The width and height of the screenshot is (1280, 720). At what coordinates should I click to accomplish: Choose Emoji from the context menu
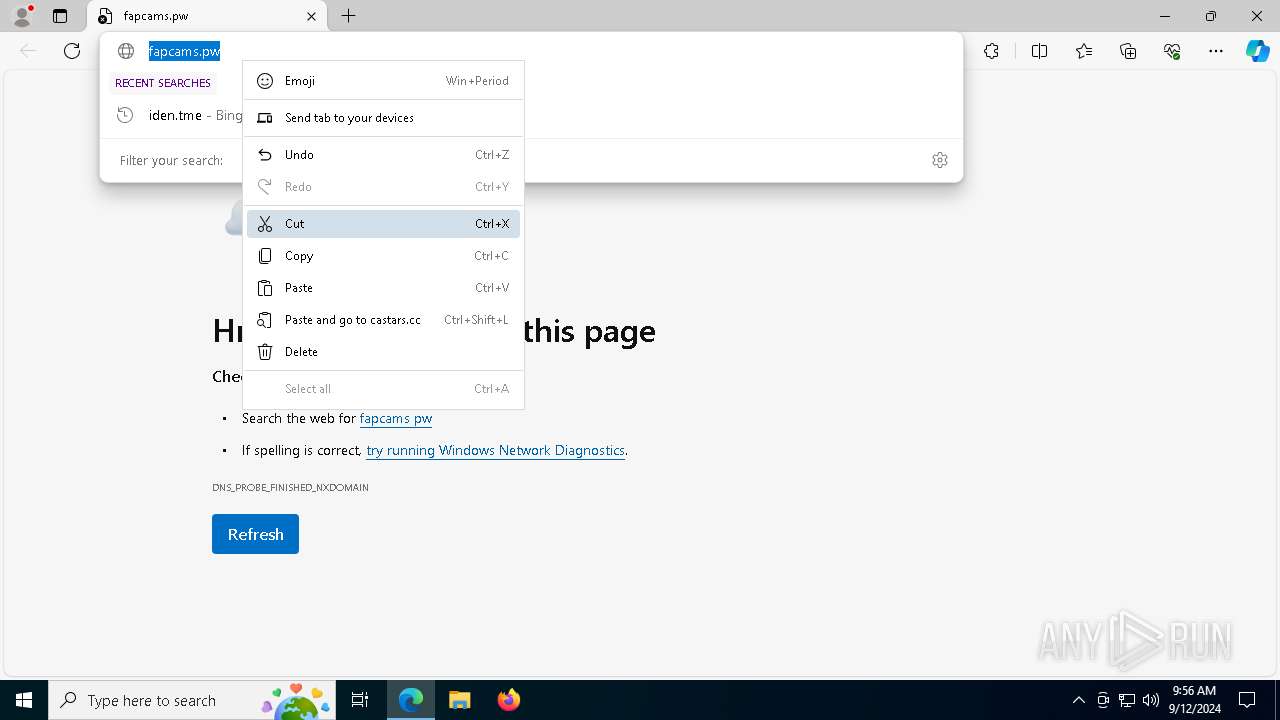(x=383, y=81)
